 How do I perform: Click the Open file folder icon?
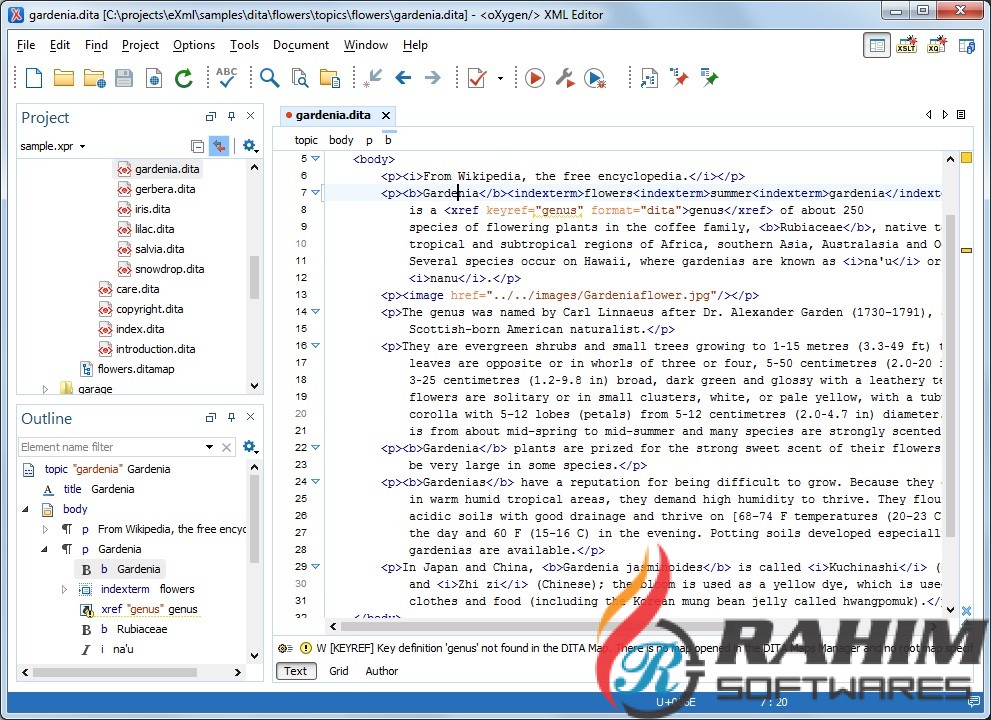63,78
